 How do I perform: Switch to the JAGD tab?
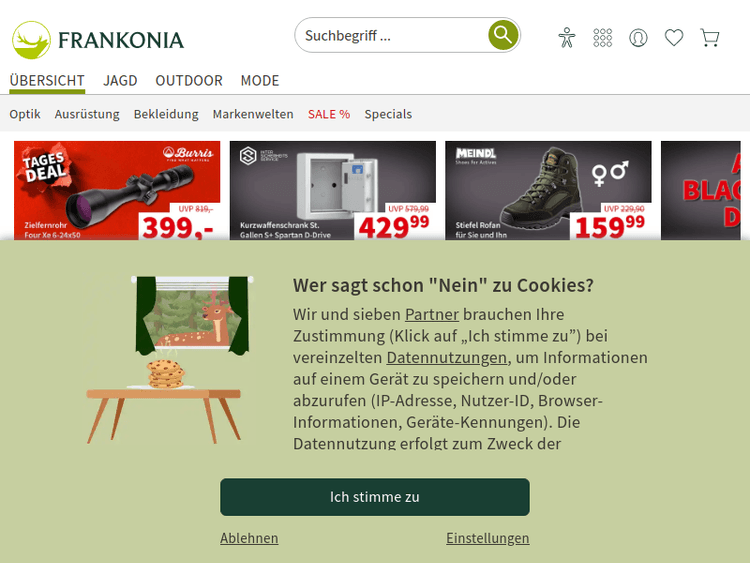coord(120,80)
